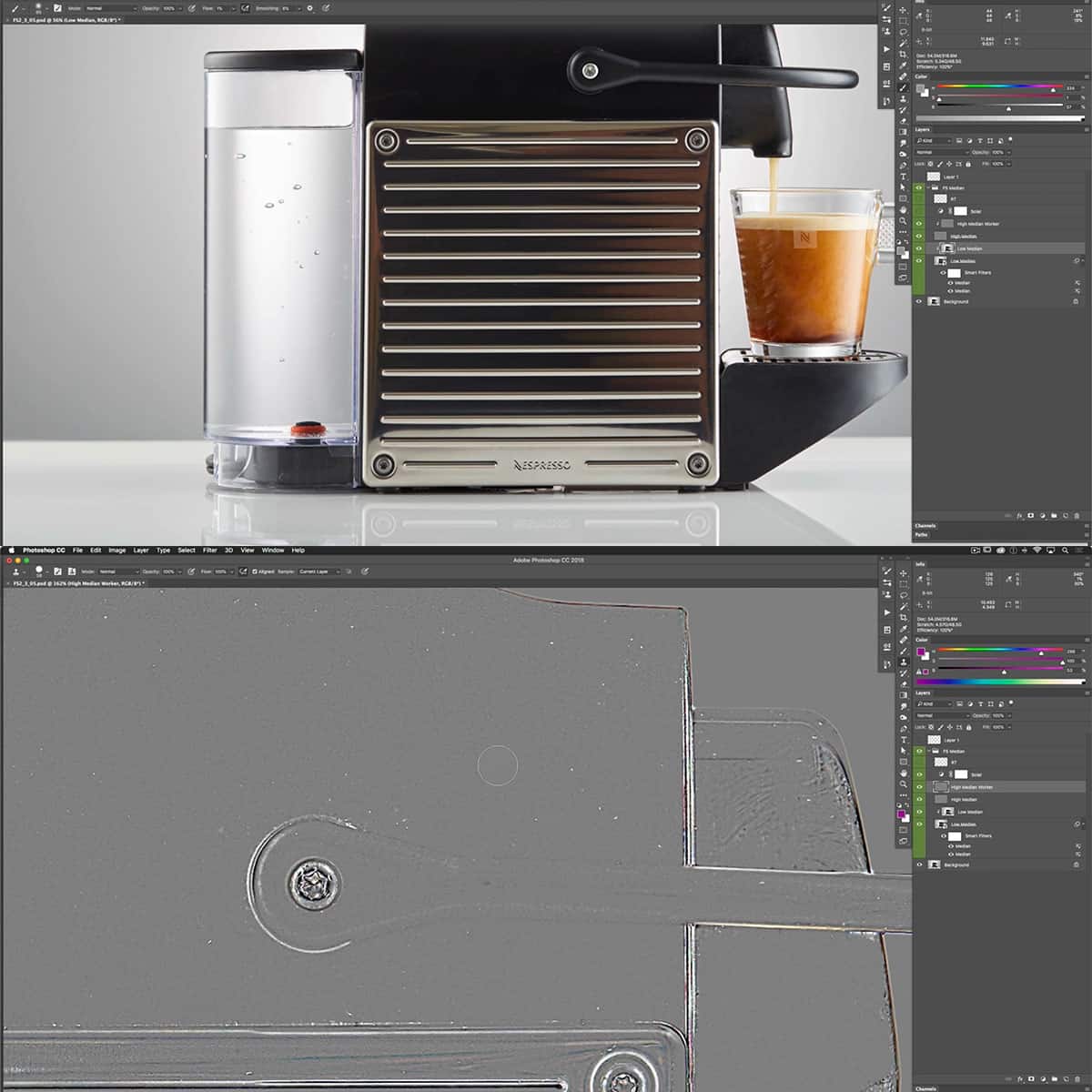Click color ramp in lower Color panel
The width and height of the screenshot is (1092, 1092).
pos(1001,682)
